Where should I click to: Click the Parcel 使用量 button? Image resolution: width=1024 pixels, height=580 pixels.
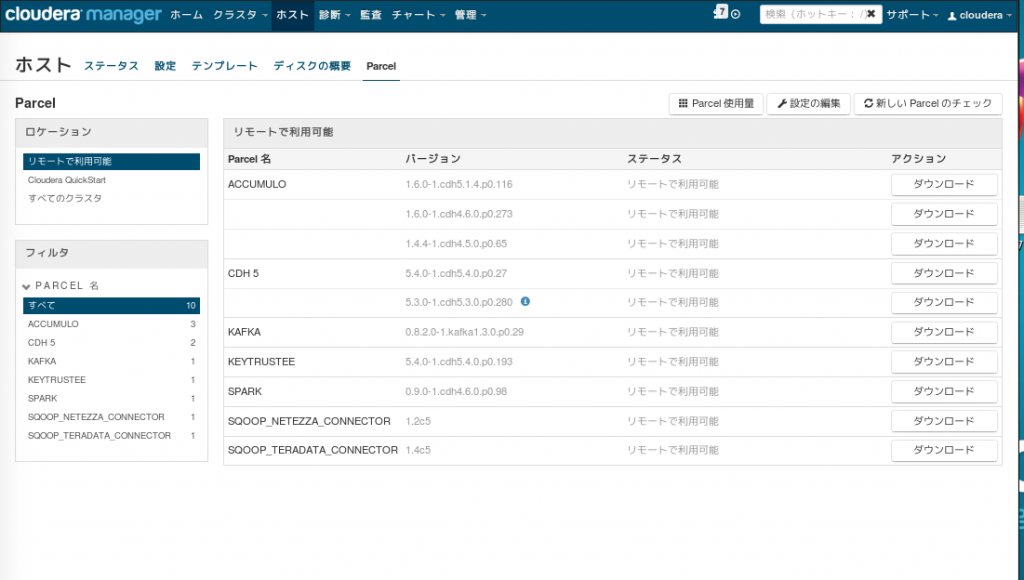(716, 103)
